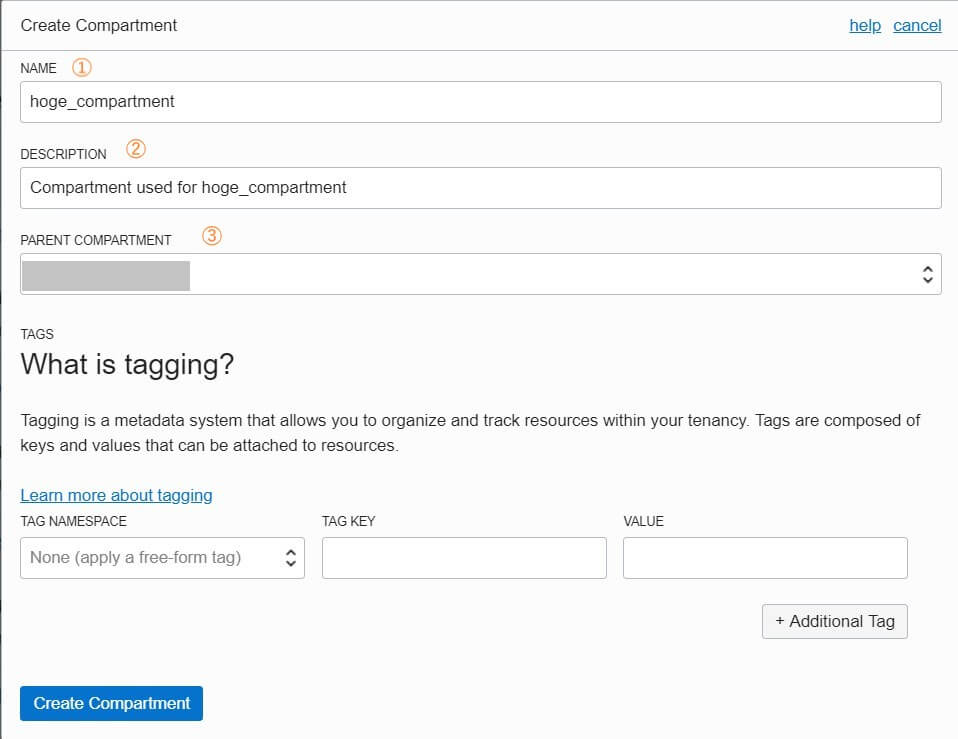958x739 pixels.
Task: Select the grayed-out parent compartment value
Action: tap(106, 276)
